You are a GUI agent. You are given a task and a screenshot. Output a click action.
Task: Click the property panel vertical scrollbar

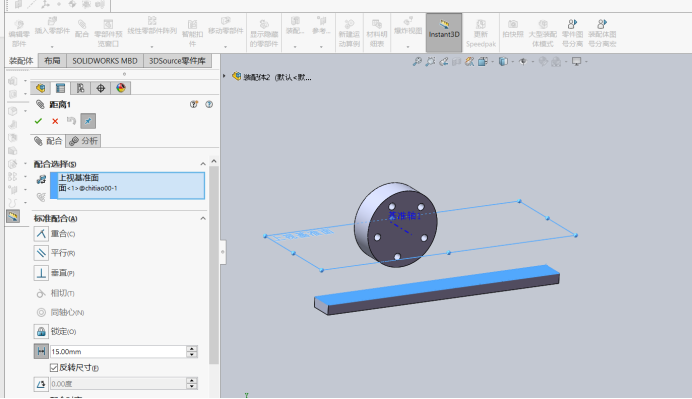[214, 265]
